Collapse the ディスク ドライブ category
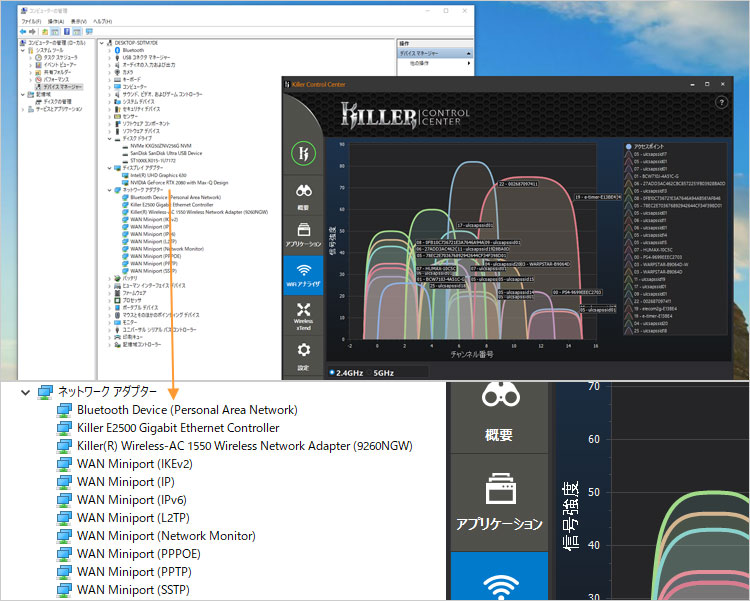This screenshot has height=601, width=750. coord(109,137)
